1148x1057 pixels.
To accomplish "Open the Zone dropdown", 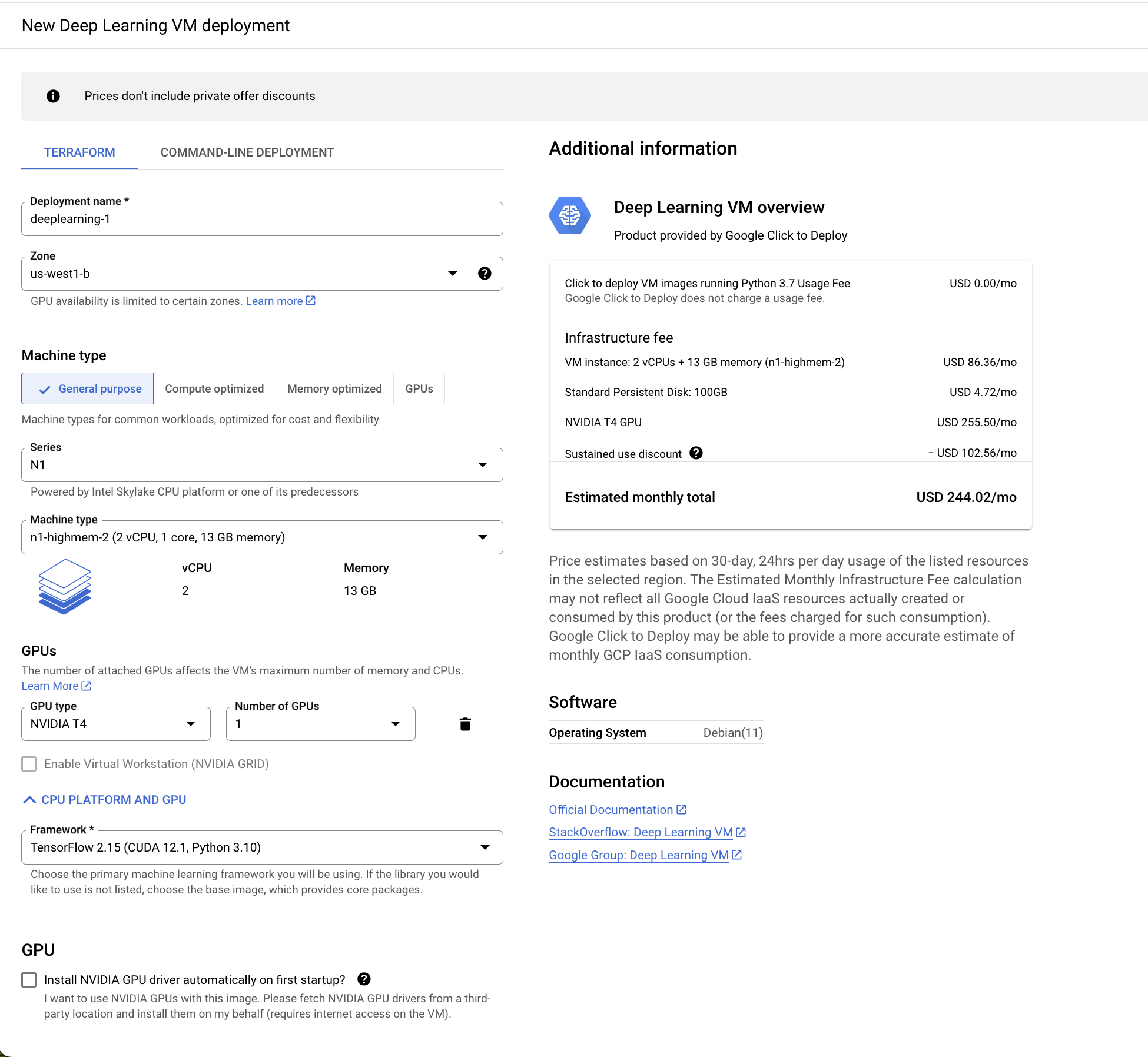I will point(452,274).
